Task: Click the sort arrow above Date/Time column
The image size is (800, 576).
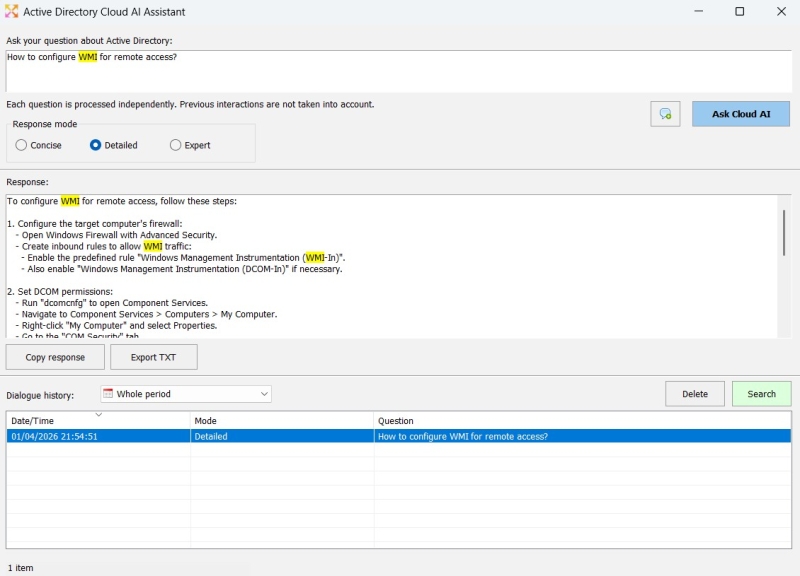Action: point(98,413)
